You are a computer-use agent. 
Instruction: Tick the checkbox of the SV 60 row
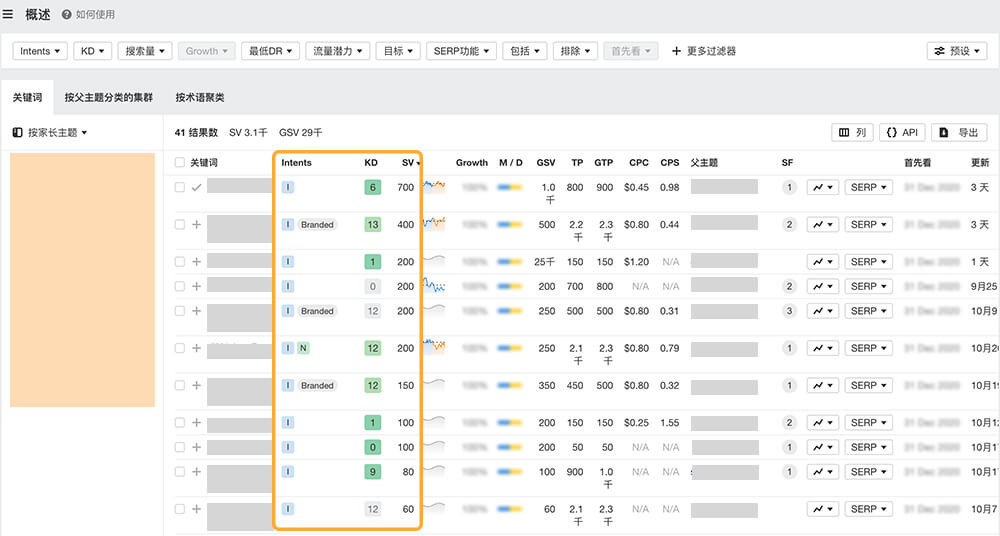[180, 509]
